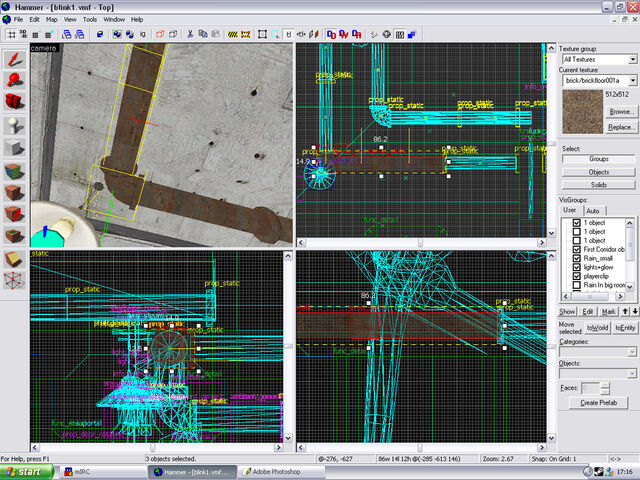Image resolution: width=640 pixels, height=480 pixels.
Task: Select the Clipping tool
Action: pyautogui.click(x=15, y=260)
